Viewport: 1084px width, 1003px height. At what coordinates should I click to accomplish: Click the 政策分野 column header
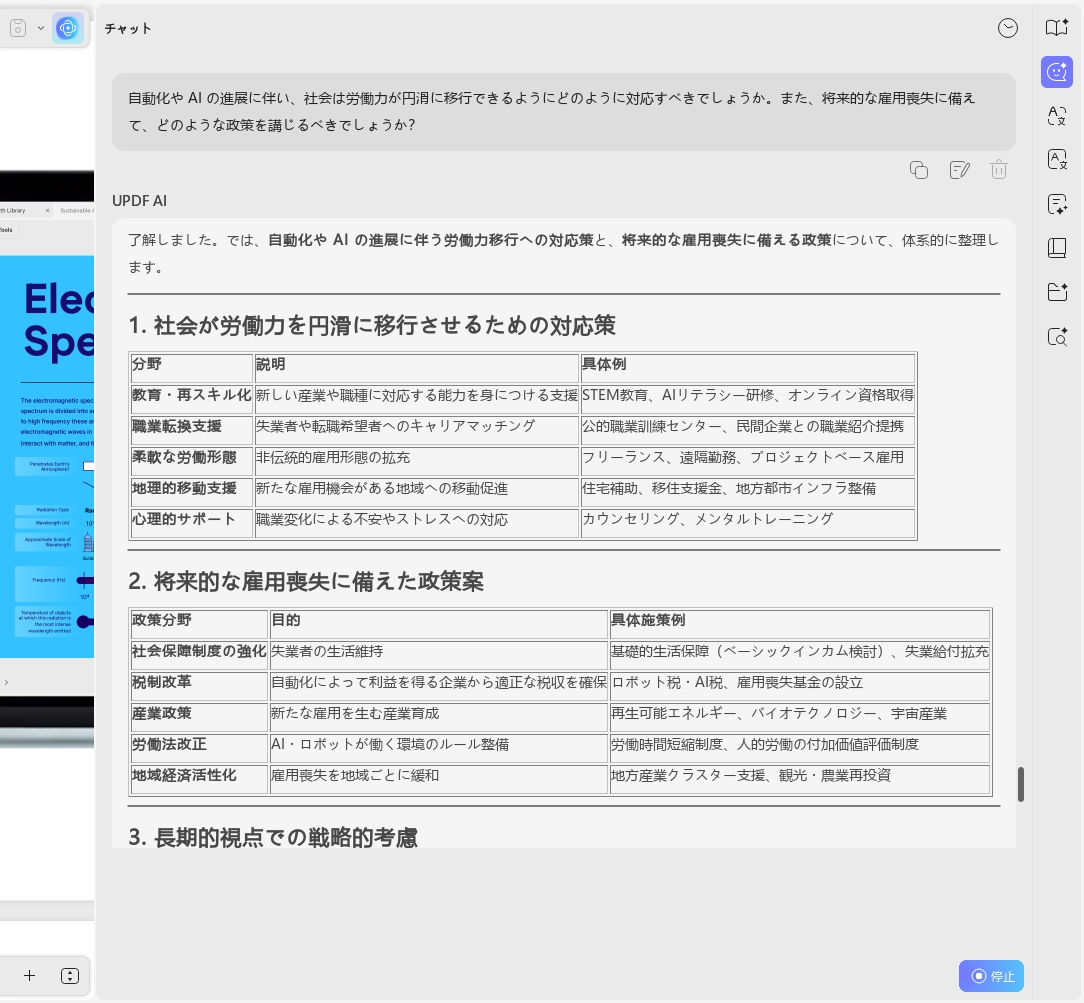(x=199, y=622)
